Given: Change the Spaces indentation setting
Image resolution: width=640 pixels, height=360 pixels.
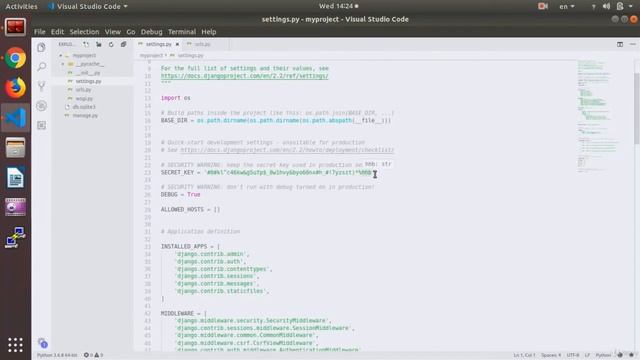Looking at the screenshot, I should tap(551, 355).
